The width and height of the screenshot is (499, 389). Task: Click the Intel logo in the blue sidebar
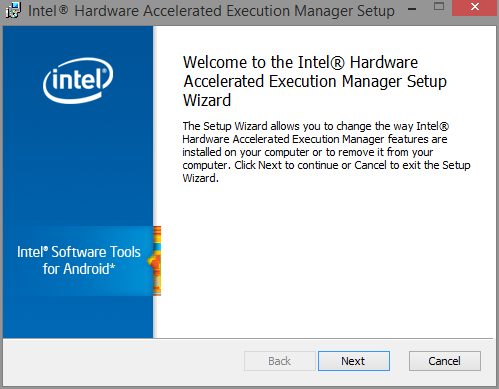pos(78,80)
